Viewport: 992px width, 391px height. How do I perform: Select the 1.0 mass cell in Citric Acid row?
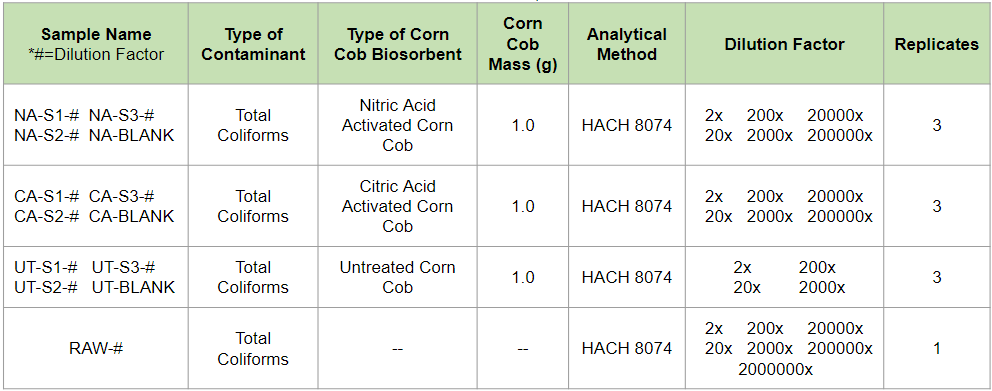(x=523, y=206)
